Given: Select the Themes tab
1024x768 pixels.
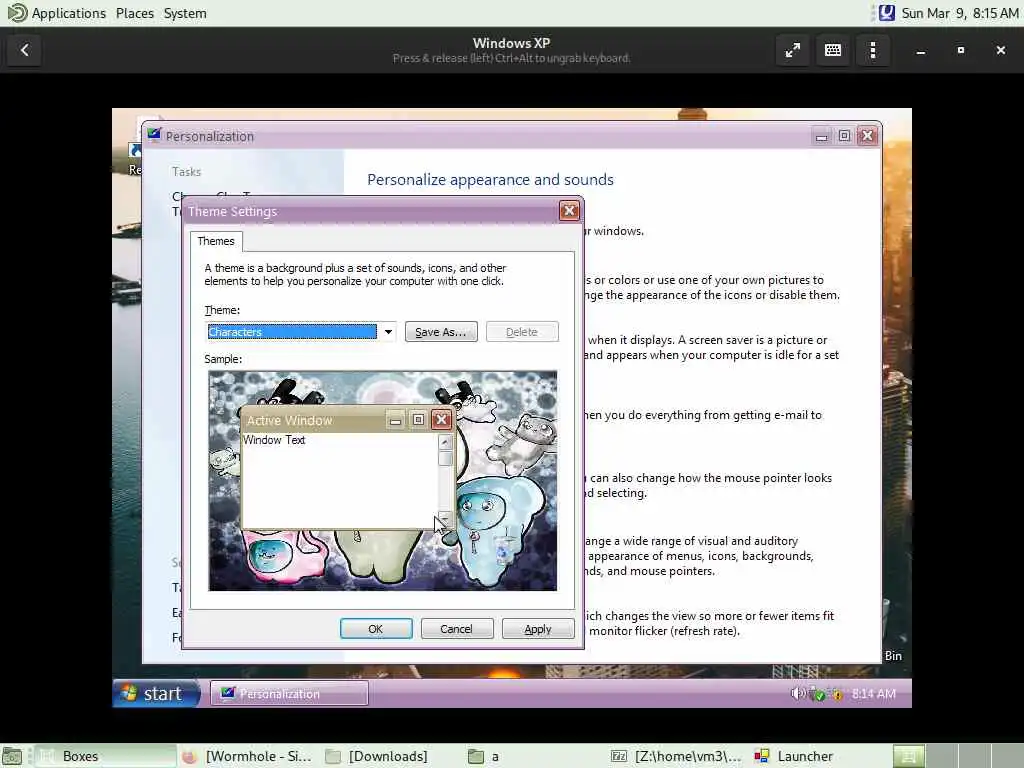Looking at the screenshot, I should point(216,241).
